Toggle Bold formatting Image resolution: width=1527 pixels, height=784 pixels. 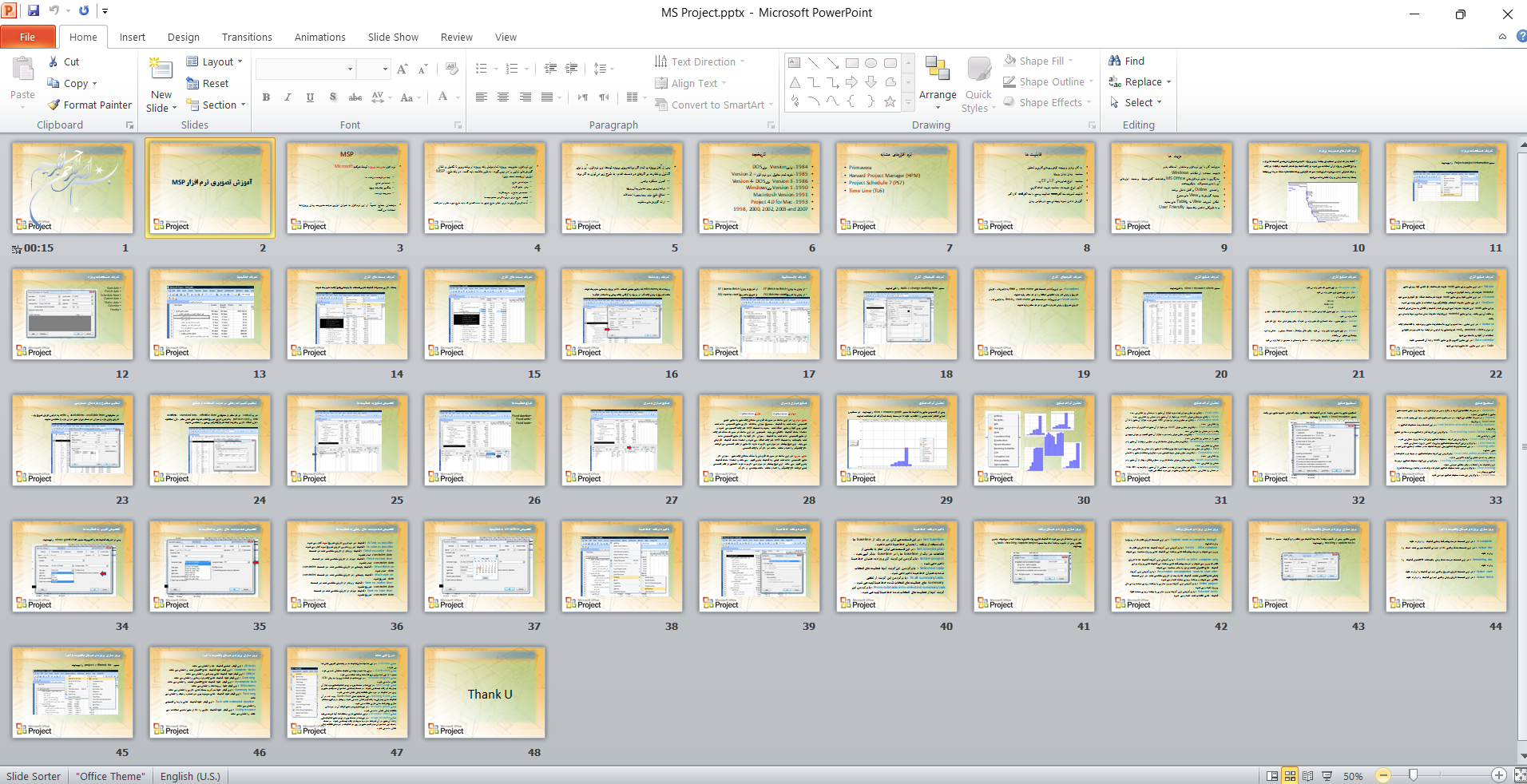click(x=267, y=97)
